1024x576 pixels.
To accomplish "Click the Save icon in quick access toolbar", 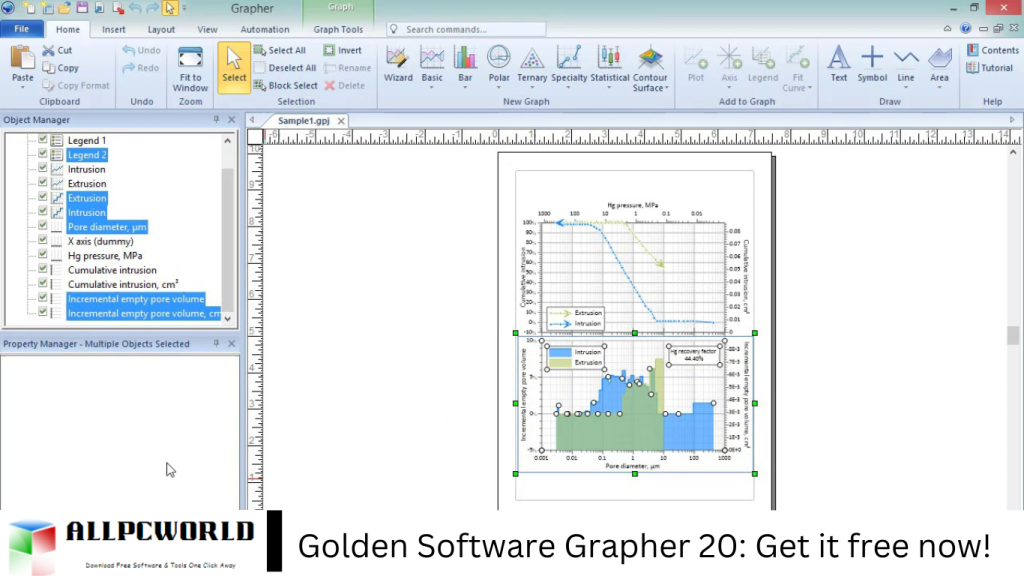I will click(x=82, y=8).
